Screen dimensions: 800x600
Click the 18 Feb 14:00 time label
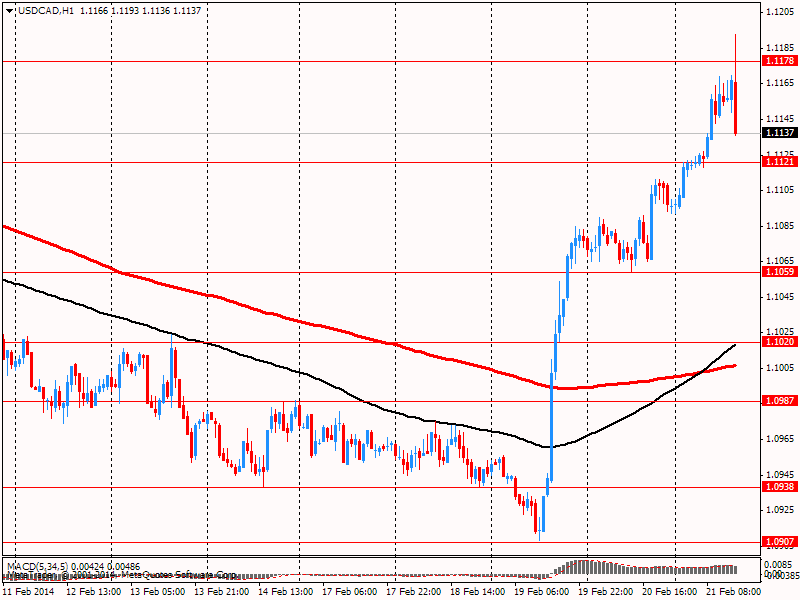coord(478,592)
